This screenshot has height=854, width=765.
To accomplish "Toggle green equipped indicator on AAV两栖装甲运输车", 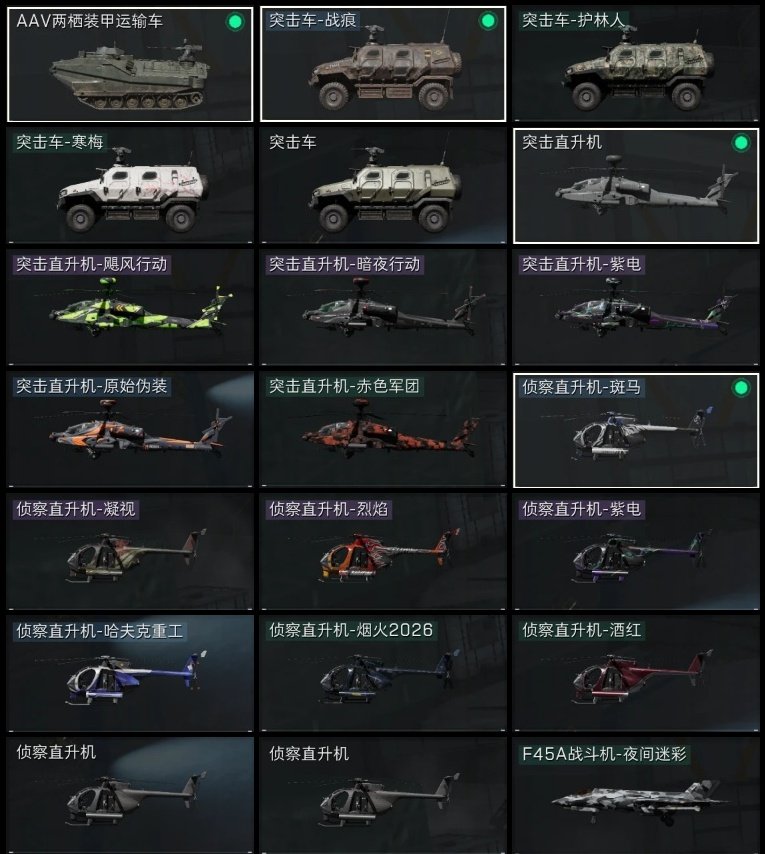I will pyautogui.click(x=235, y=22).
